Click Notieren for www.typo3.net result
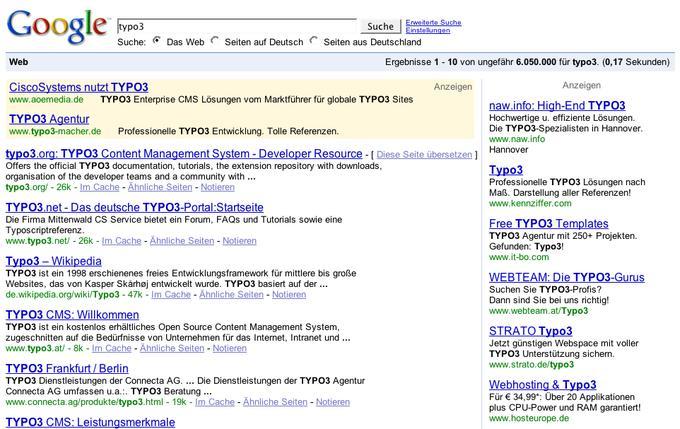The width and height of the screenshot is (680, 429). 239,241
